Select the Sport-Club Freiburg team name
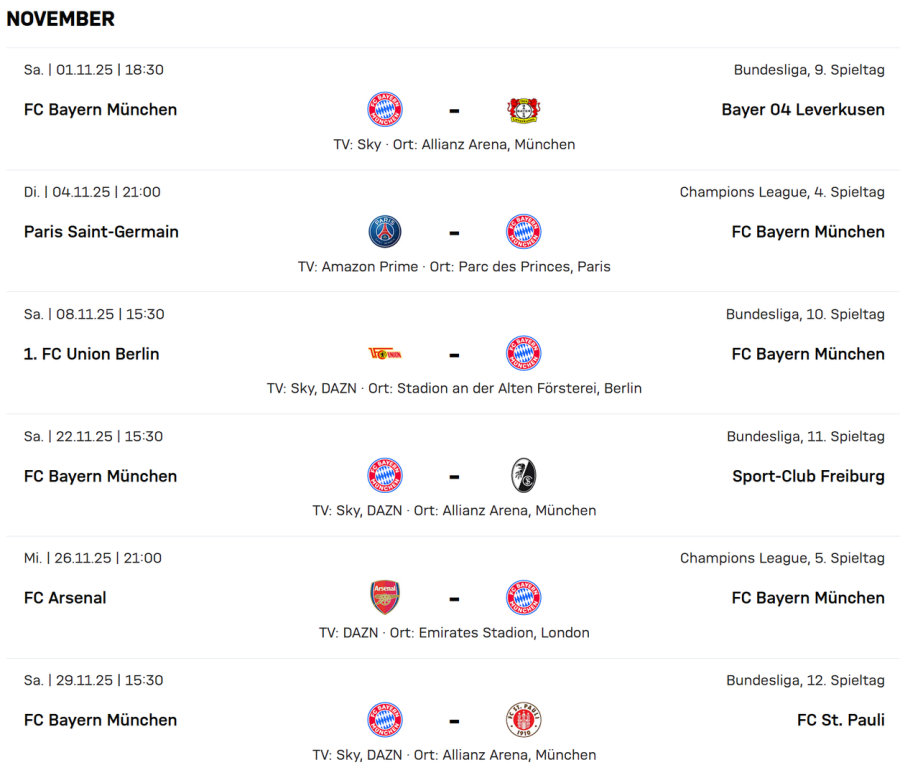 [x=808, y=476]
